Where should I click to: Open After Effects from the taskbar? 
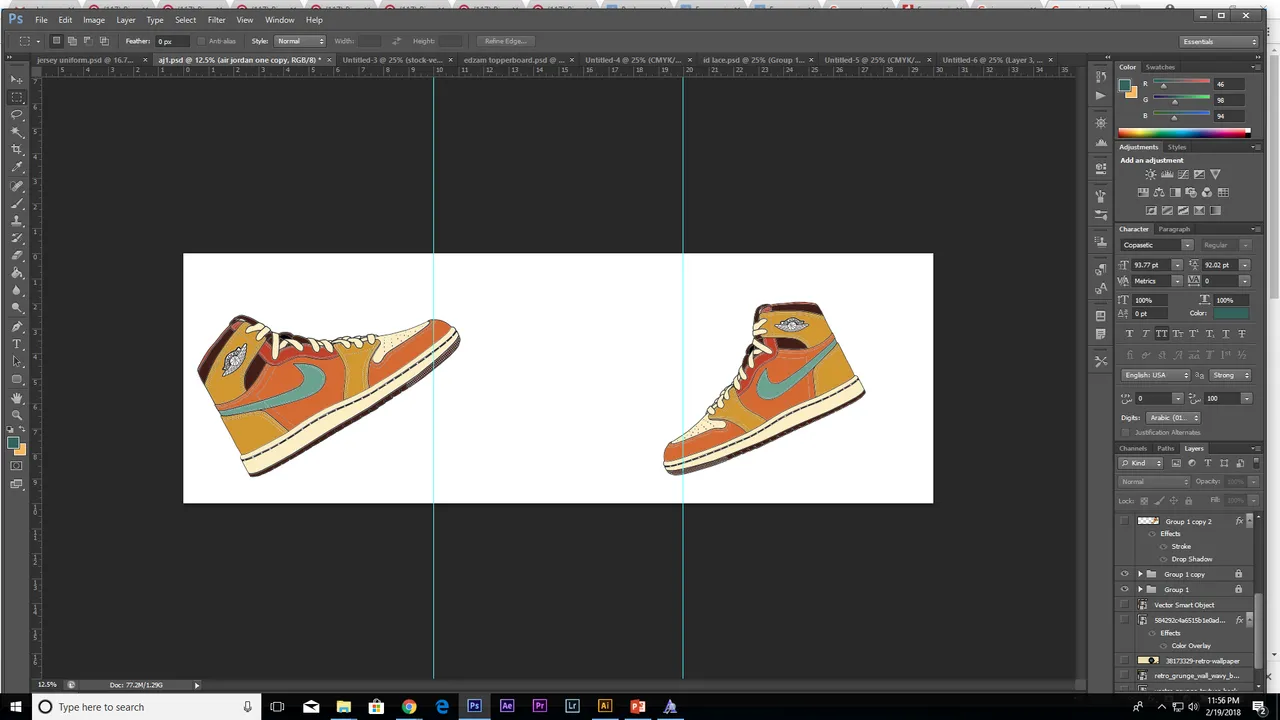tap(507, 707)
